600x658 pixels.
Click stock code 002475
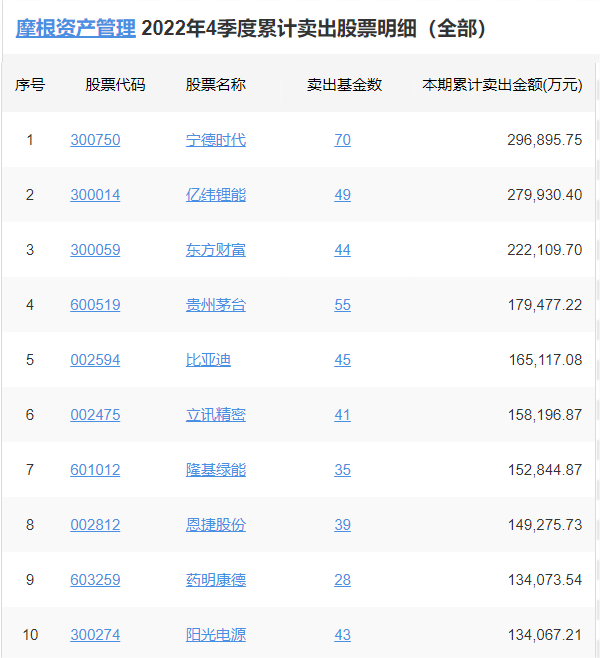[x=95, y=415]
